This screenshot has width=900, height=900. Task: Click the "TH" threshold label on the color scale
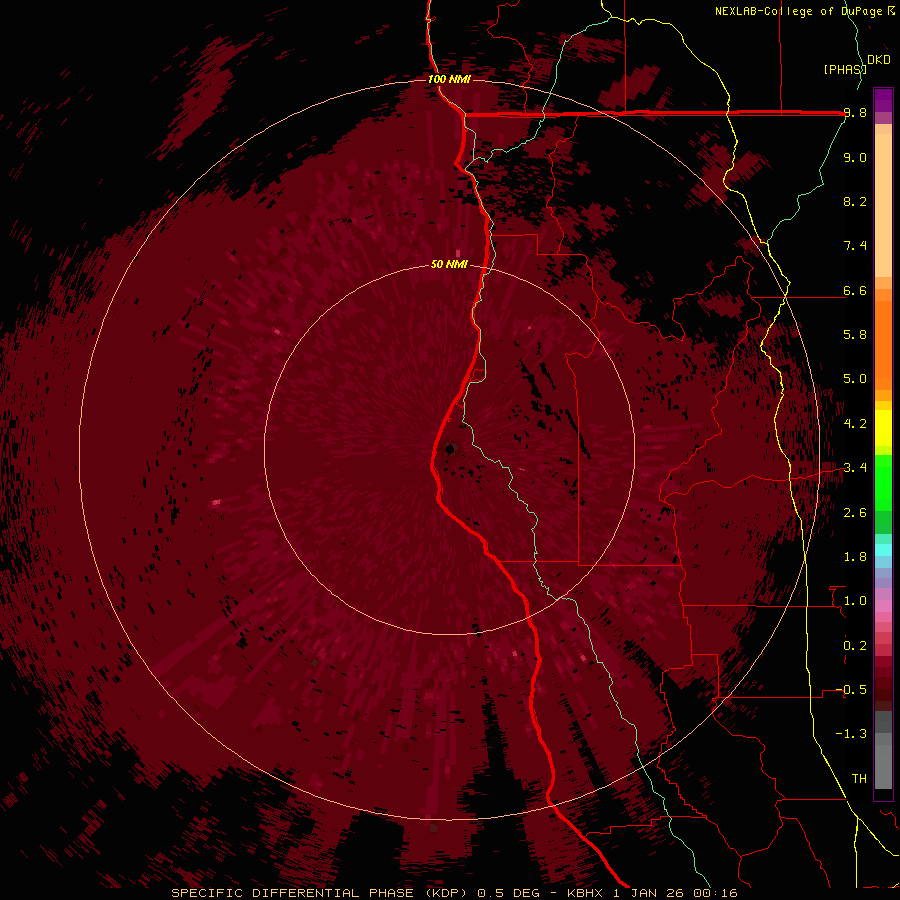coord(859,779)
